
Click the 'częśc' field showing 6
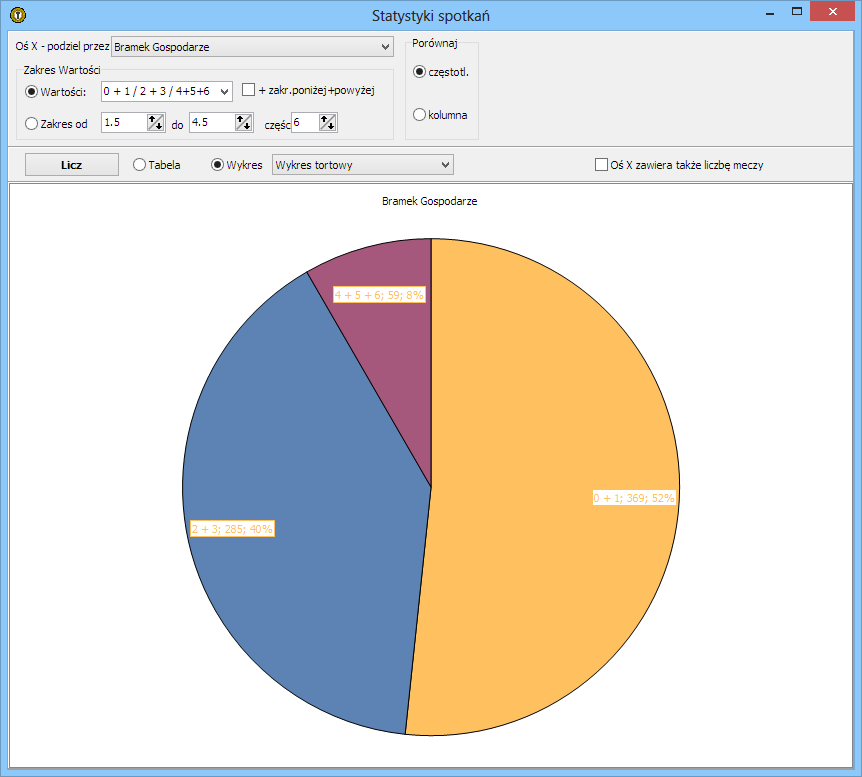(x=305, y=123)
